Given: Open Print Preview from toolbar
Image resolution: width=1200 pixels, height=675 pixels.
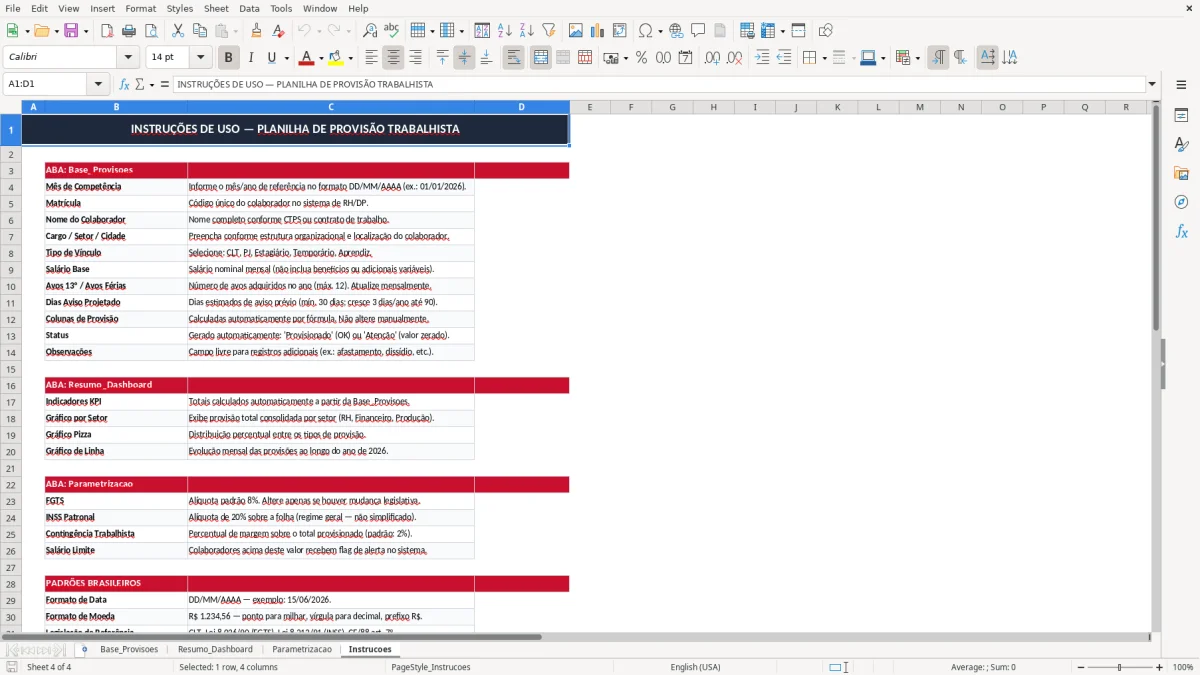Looking at the screenshot, I should (149, 31).
